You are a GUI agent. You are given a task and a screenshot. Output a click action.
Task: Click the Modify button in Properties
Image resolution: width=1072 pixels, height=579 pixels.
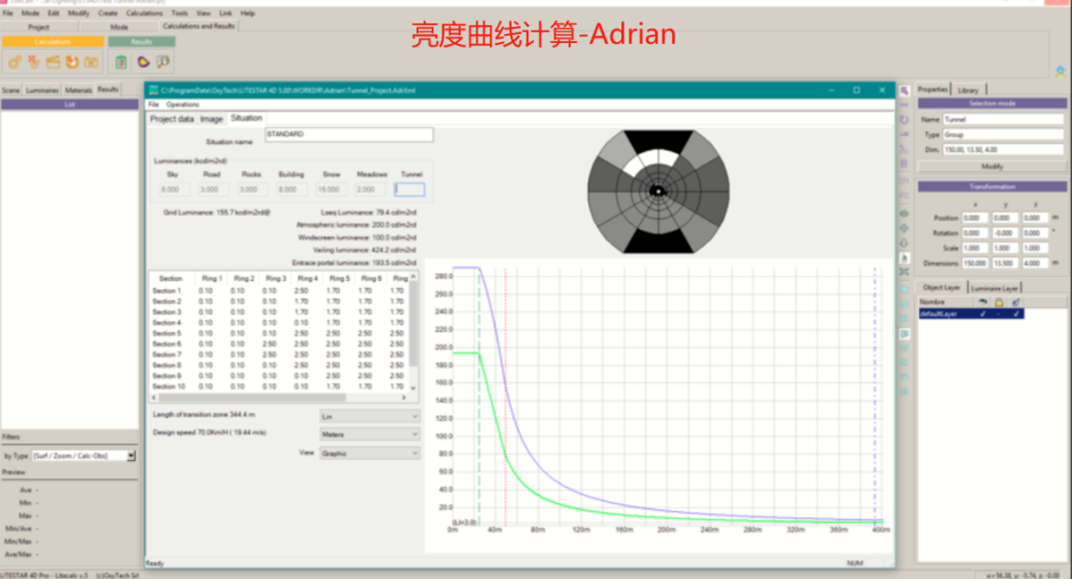tap(992, 167)
